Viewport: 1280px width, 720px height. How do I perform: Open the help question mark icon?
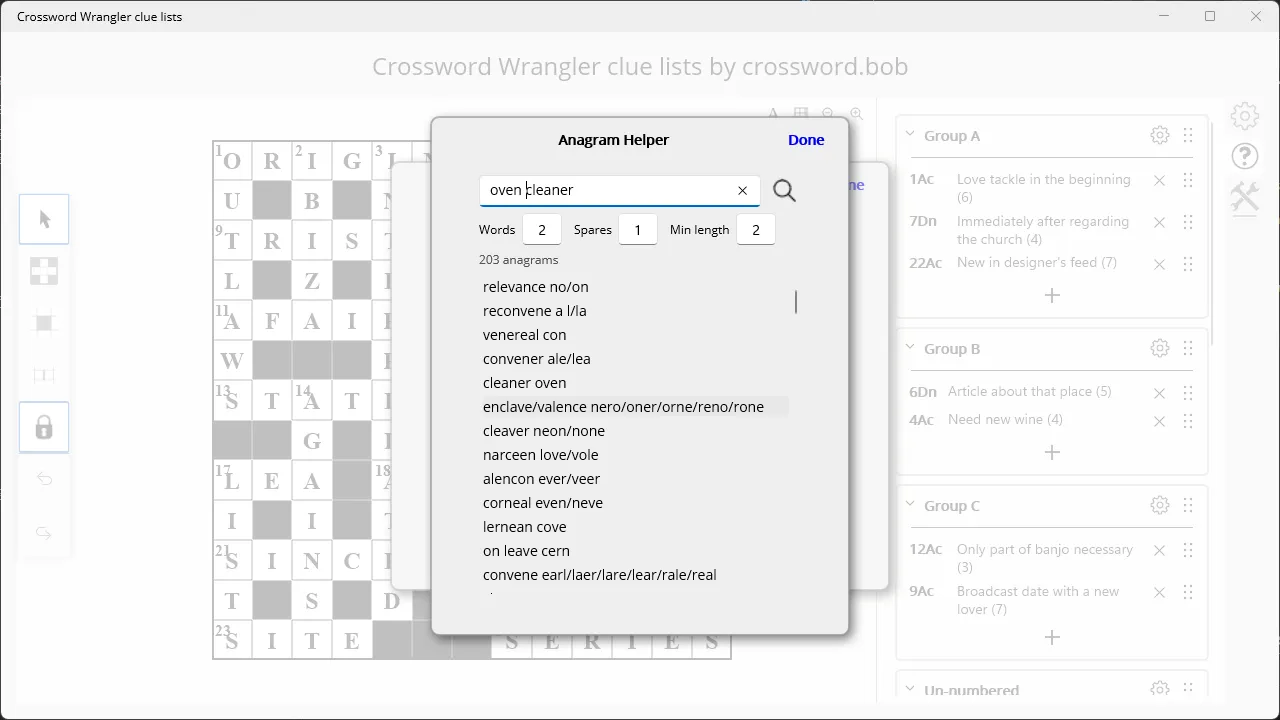click(1244, 156)
